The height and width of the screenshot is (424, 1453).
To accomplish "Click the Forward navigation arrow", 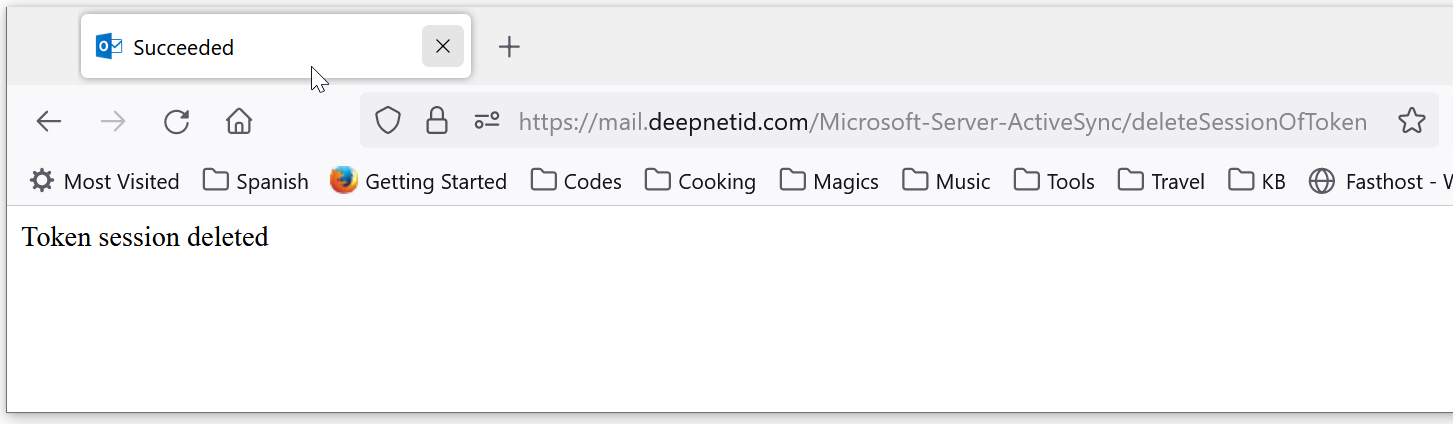I will 113,122.
